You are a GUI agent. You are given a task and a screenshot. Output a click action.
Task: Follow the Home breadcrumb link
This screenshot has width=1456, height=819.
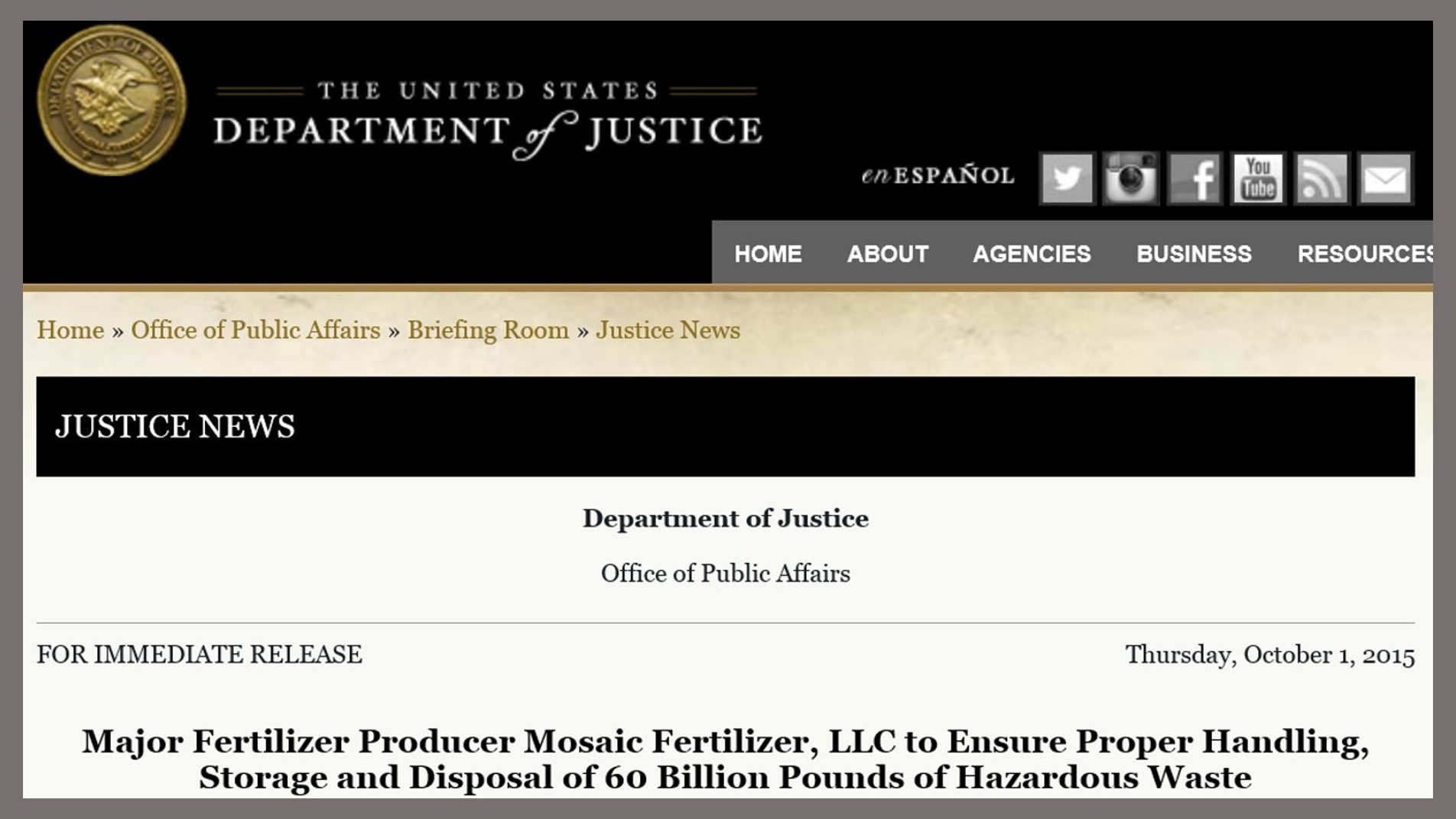[x=70, y=330]
